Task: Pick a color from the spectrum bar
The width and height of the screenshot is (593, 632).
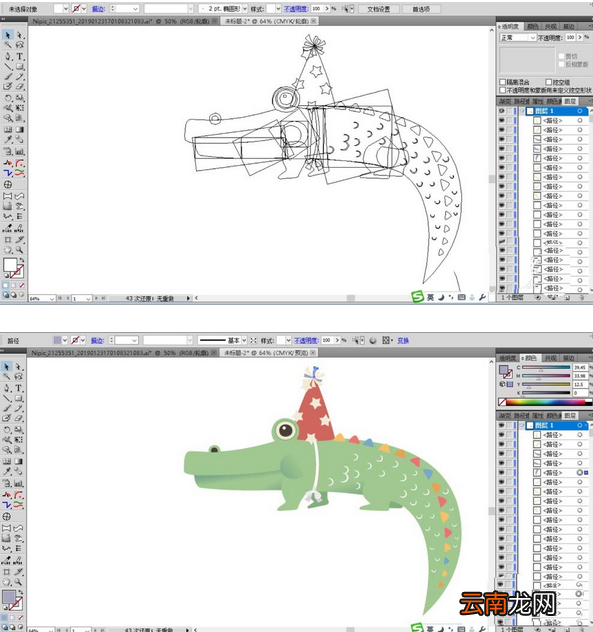Action: pyautogui.click(x=546, y=402)
